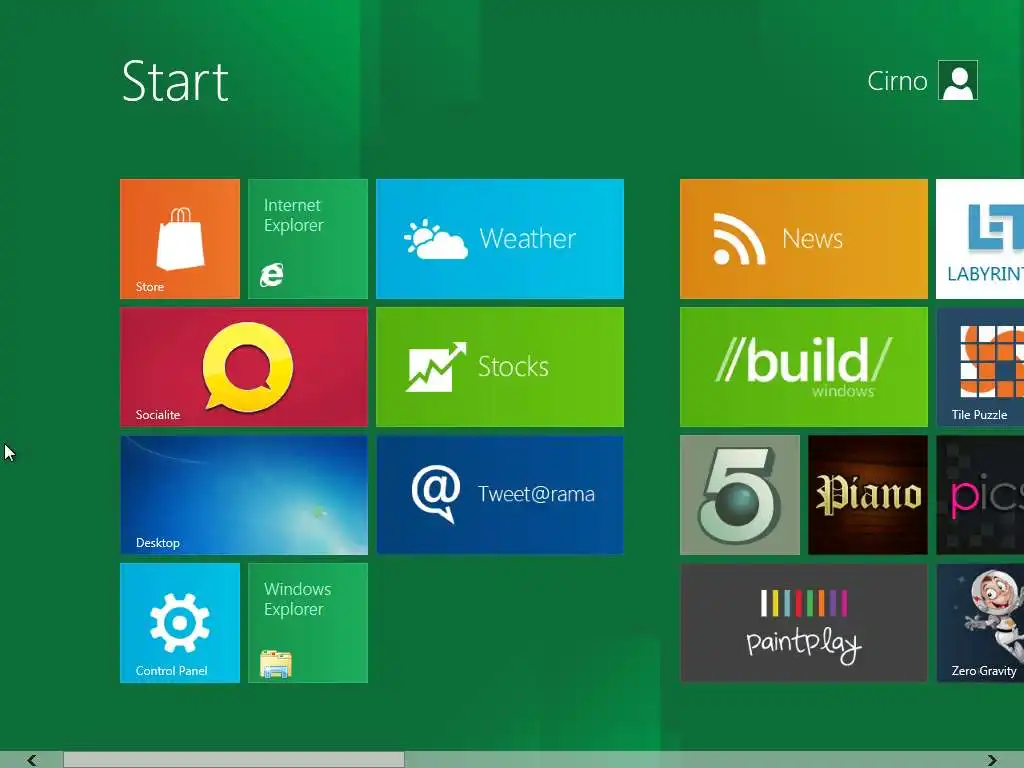Viewport: 1024px width, 768px height.
Task: Open the Store tile
Action: 180,239
